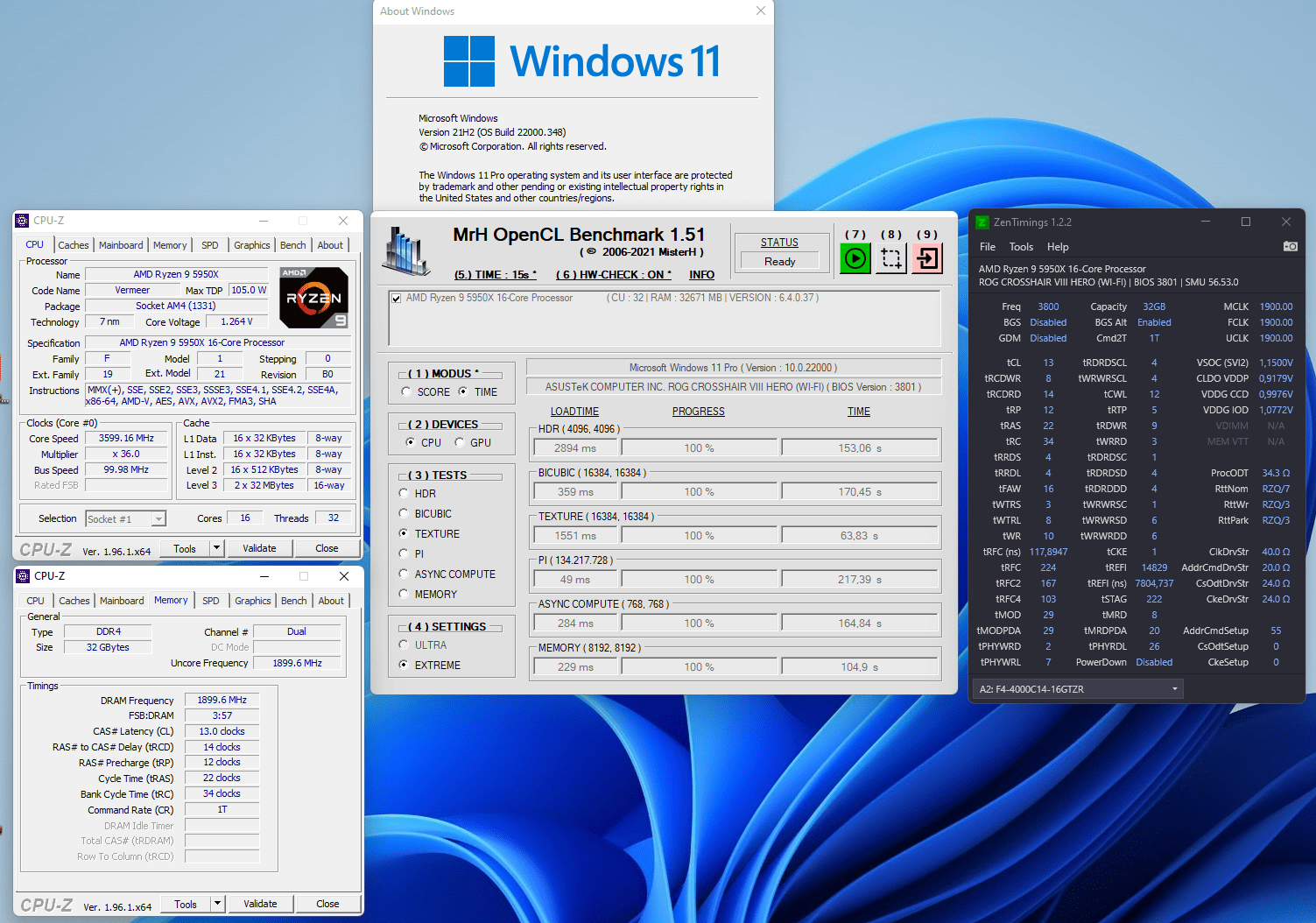Screen dimensions: 1316x923
Task: Click the DRAM Frequency value 1899.6 MHz
Action: click(x=222, y=700)
